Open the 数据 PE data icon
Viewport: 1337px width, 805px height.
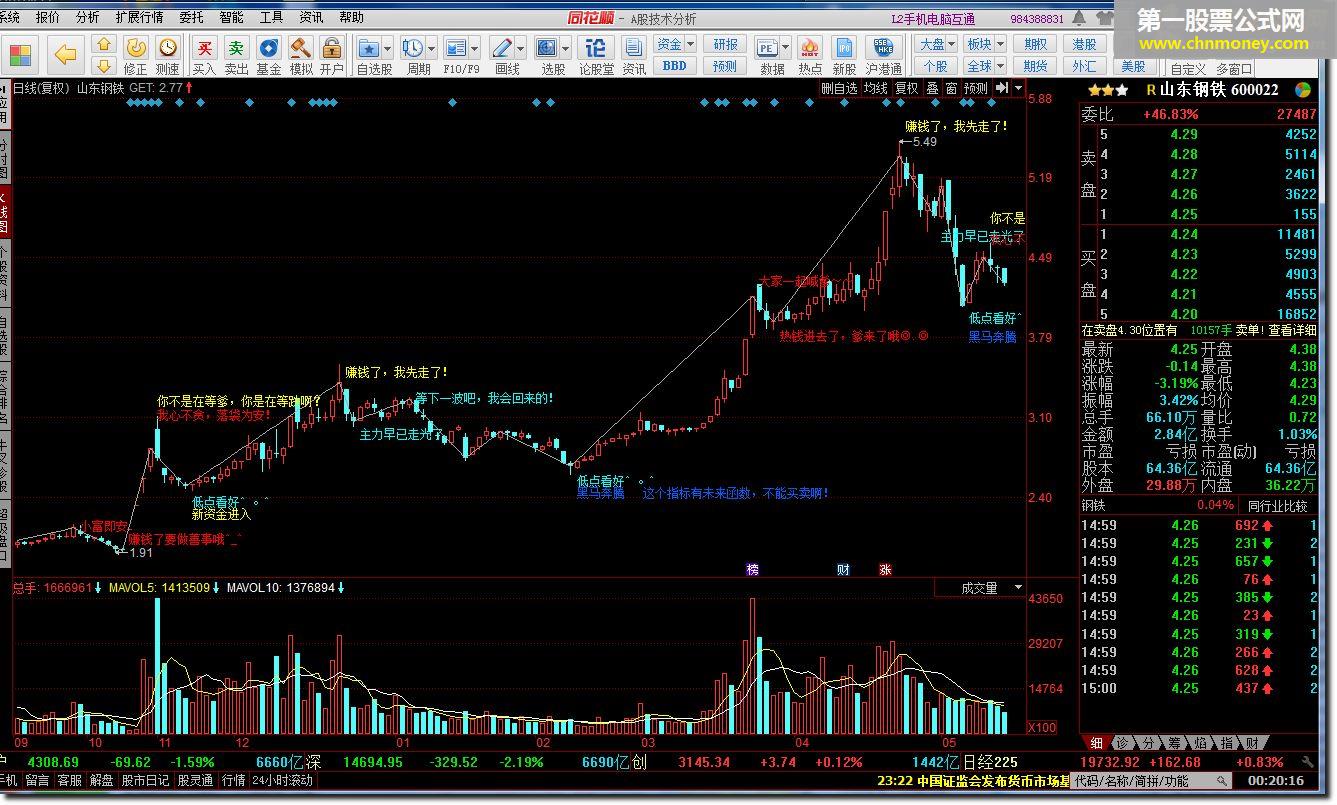coord(767,48)
